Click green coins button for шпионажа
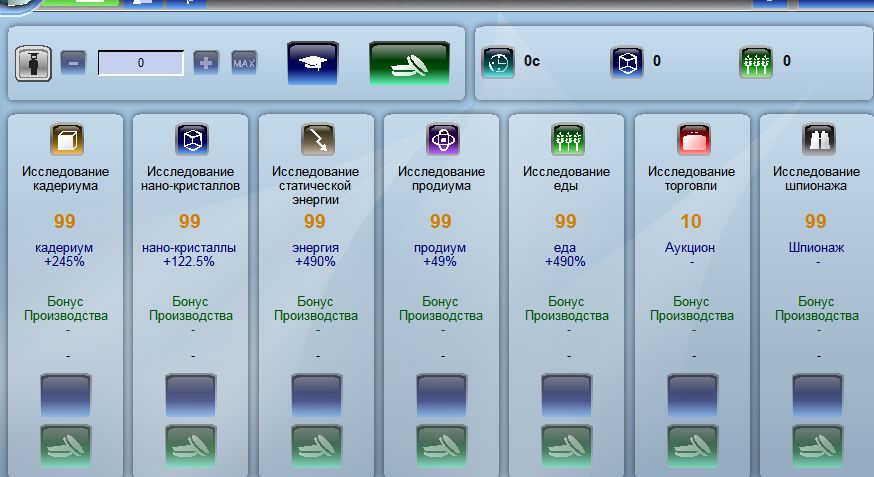The image size is (874, 477). click(x=818, y=446)
